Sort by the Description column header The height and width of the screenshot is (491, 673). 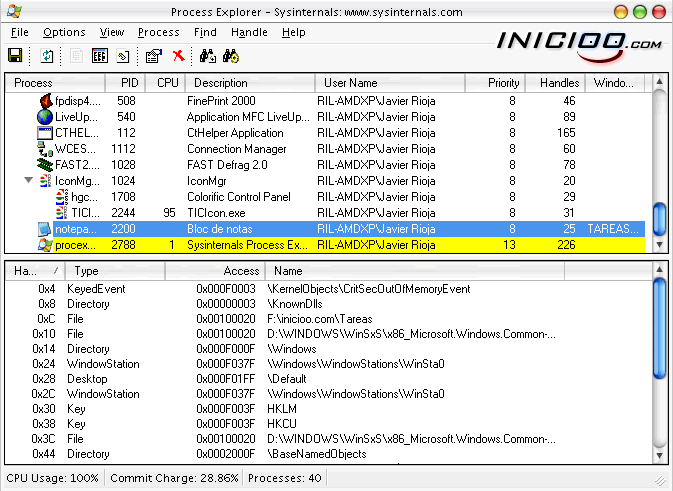250,83
